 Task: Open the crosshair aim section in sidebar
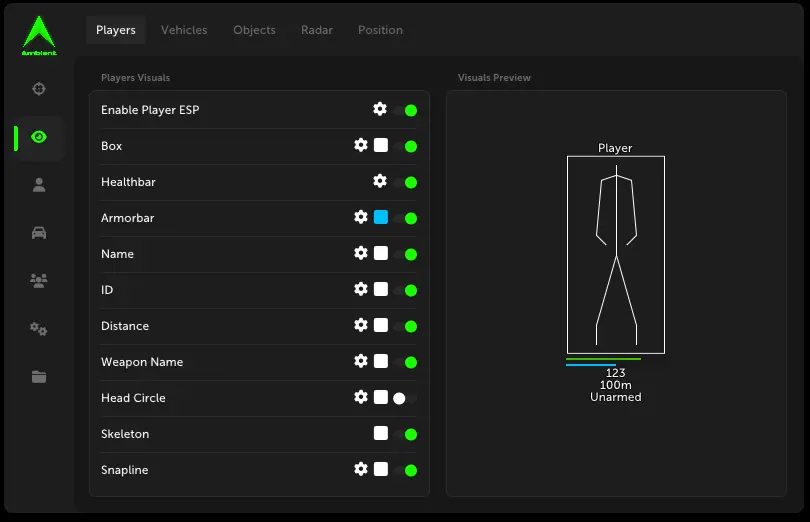tap(39, 89)
